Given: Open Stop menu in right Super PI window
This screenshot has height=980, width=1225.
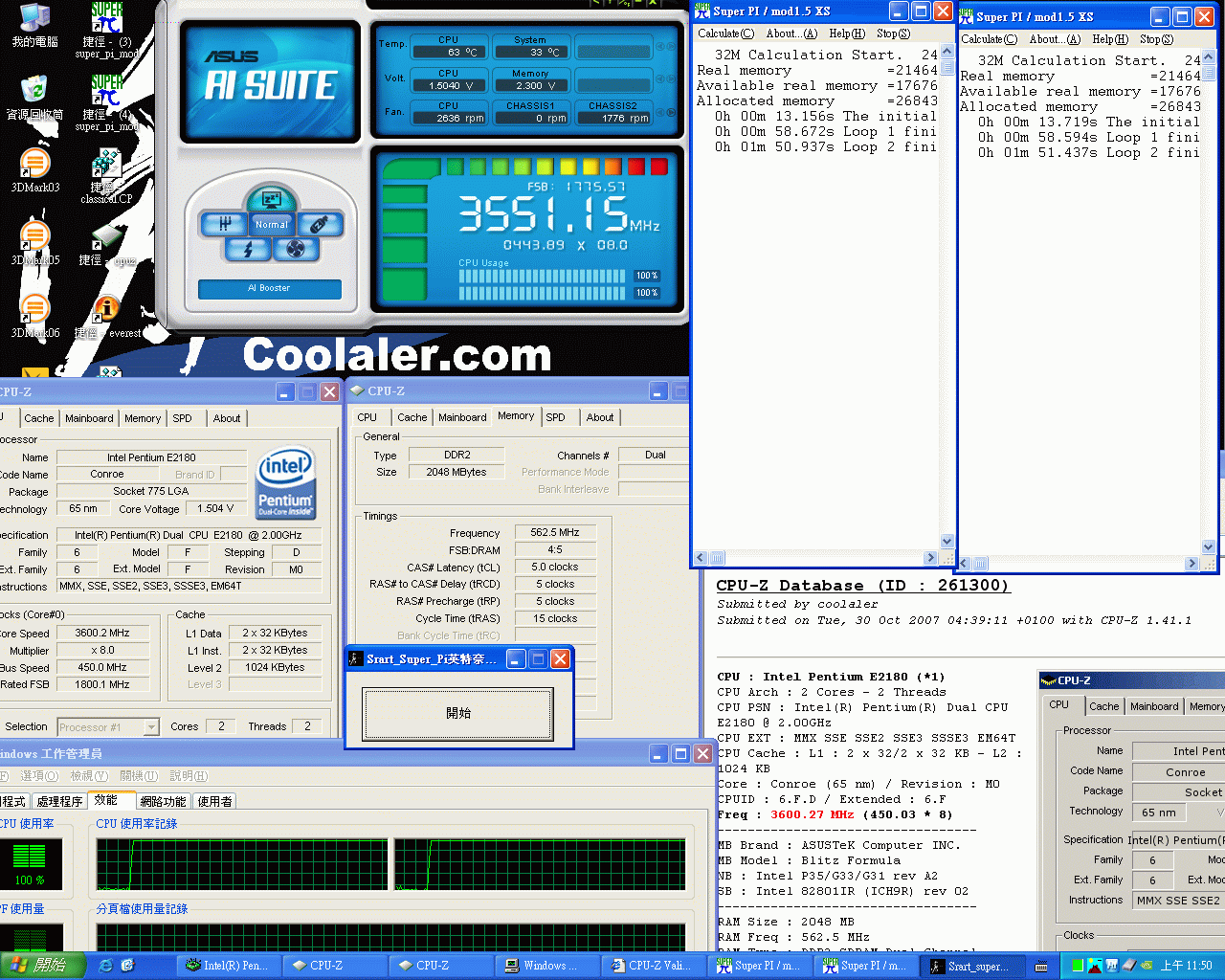Looking at the screenshot, I should (x=1156, y=39).
